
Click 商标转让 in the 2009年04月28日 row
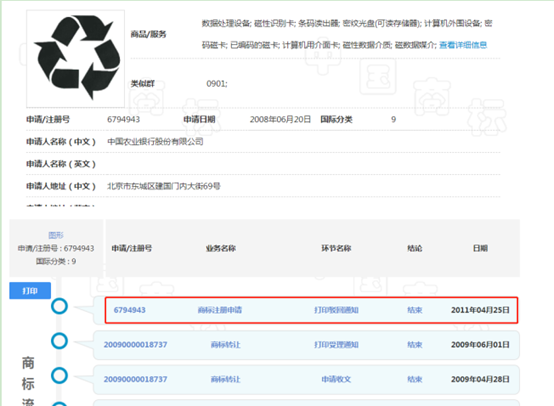[225, 379]
